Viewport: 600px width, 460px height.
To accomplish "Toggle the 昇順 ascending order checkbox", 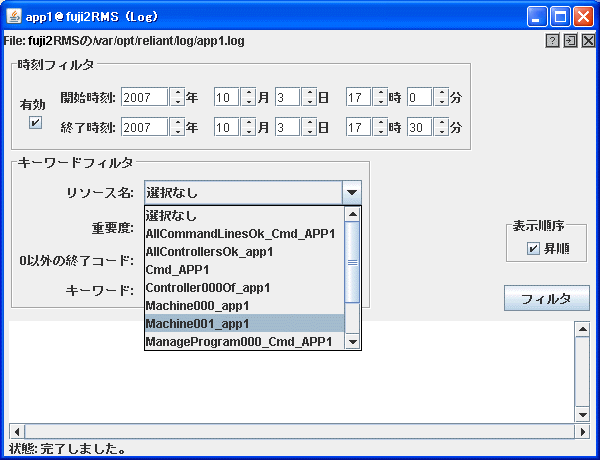I will (534, 248).
